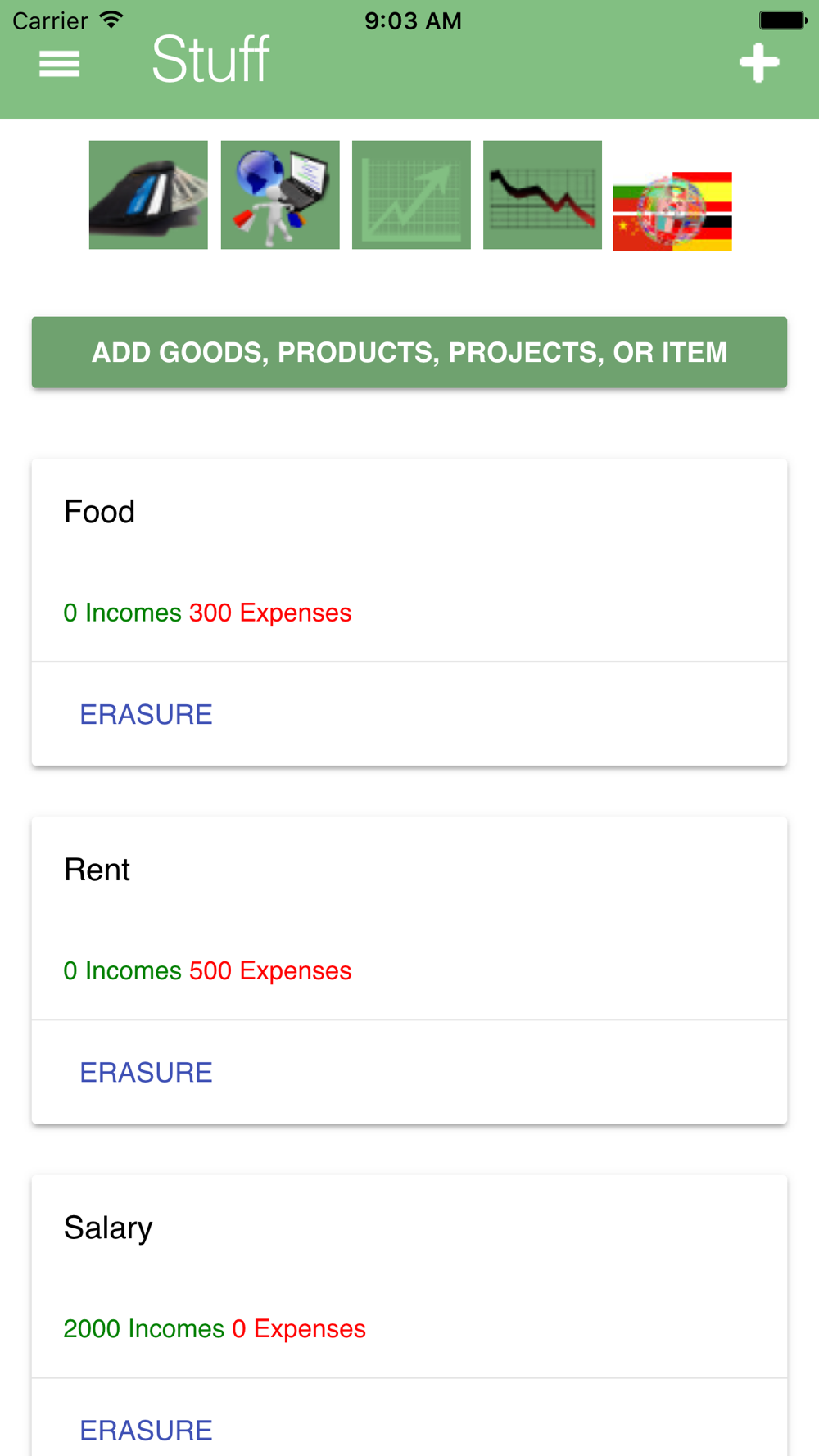Tap the flags globe language icon
Screen dimensions: 819x1456
672,211
